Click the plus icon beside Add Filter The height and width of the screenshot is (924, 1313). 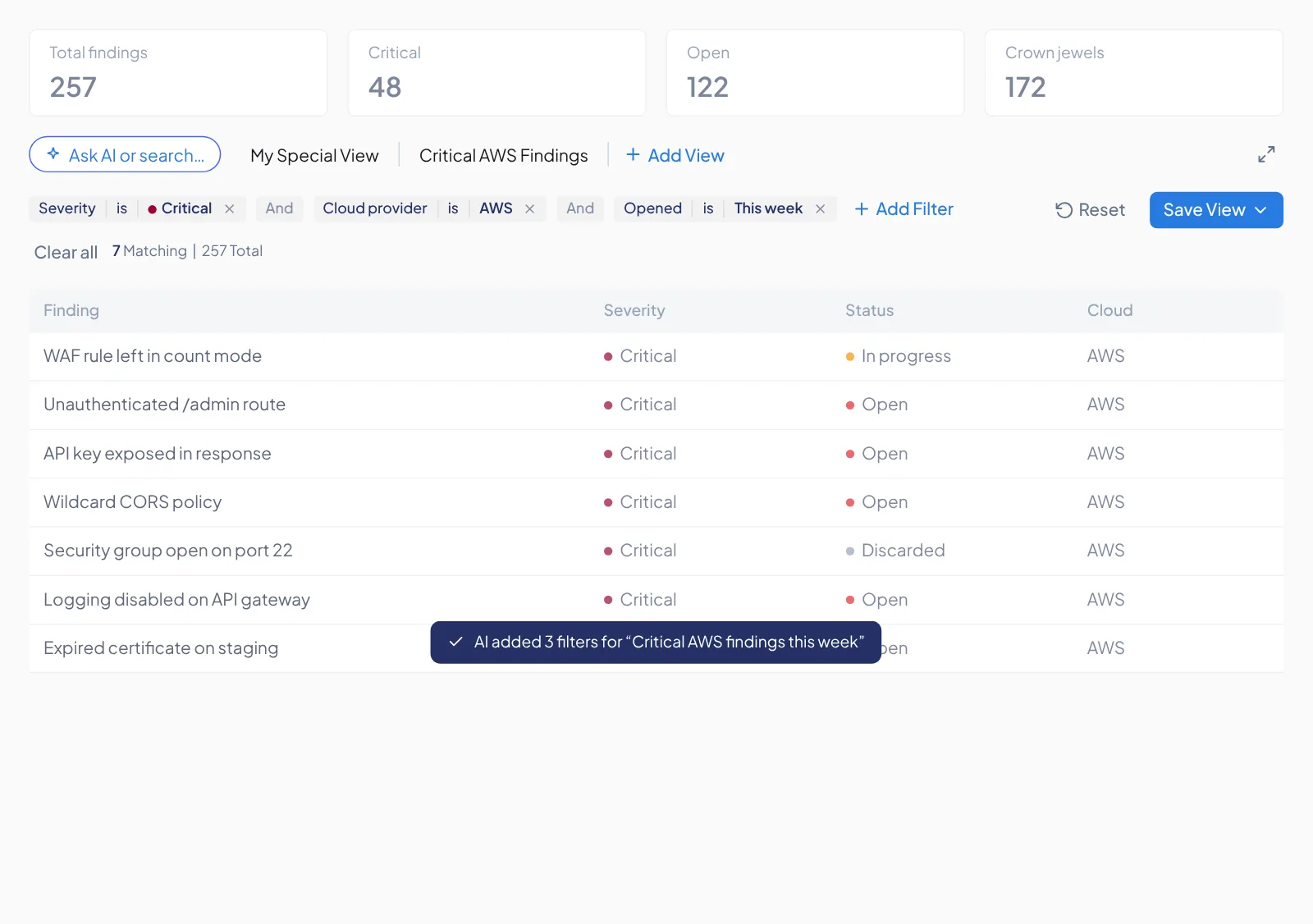pos(862,209)
